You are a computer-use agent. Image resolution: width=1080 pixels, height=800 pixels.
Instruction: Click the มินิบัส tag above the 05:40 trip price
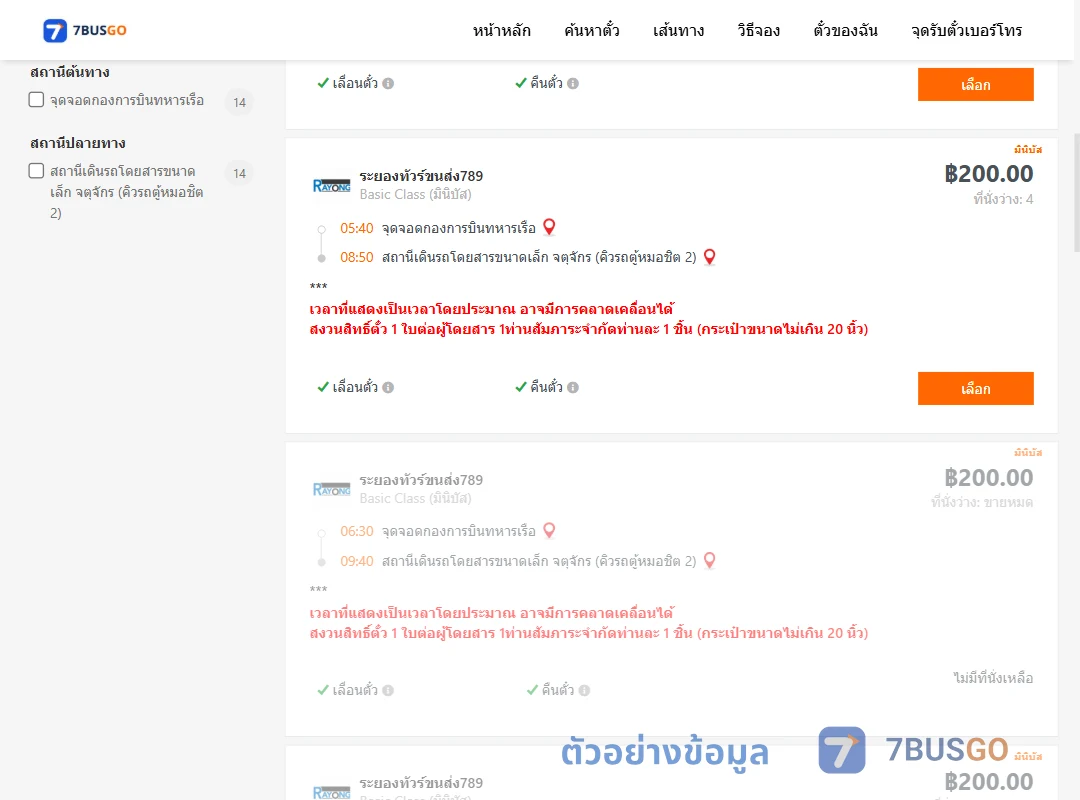1028,150
